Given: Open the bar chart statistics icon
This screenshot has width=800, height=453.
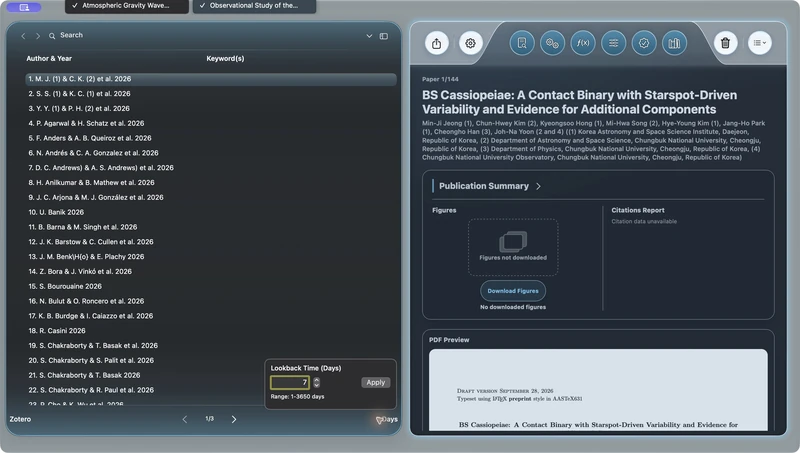Looking at the screenshot, I should pos(674,43).
